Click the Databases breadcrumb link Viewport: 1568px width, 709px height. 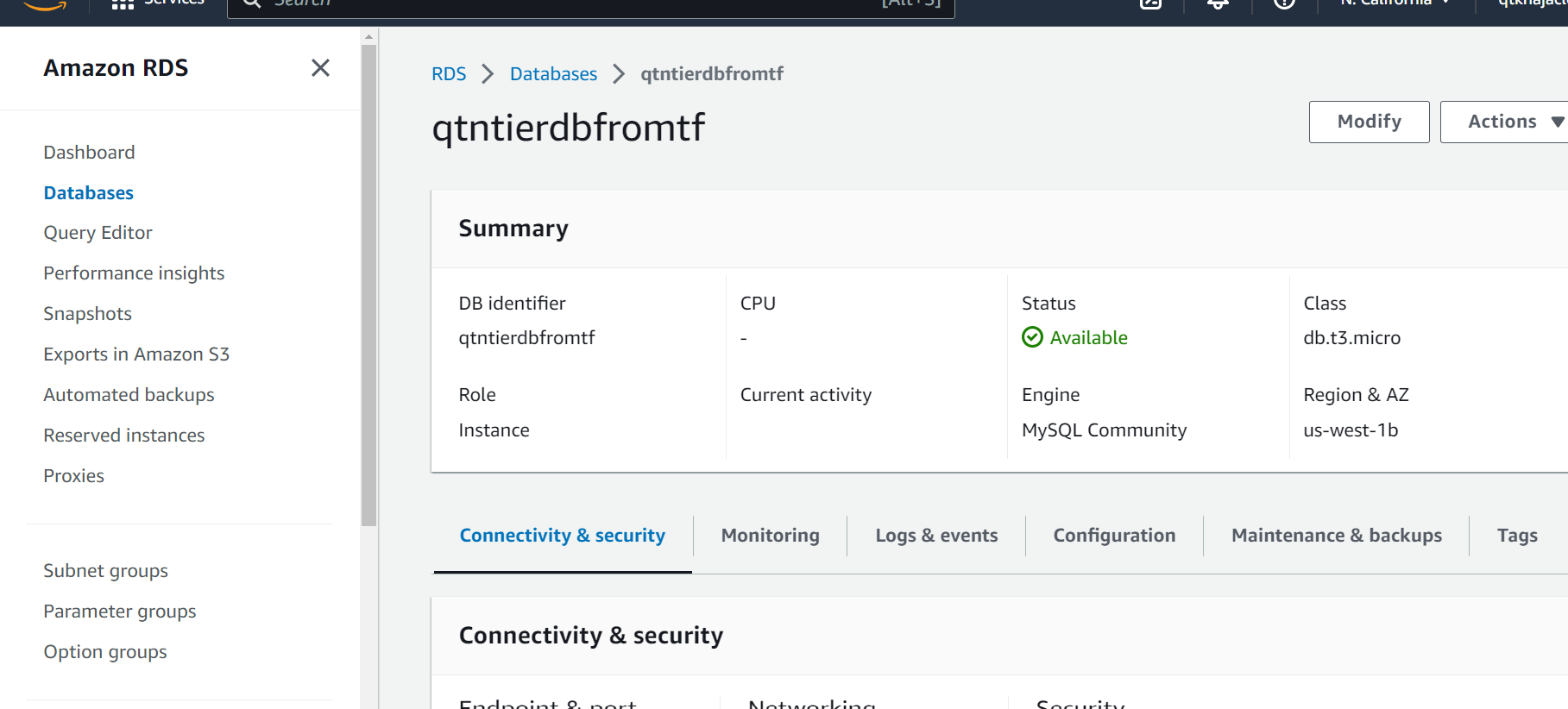pos(553,74)
